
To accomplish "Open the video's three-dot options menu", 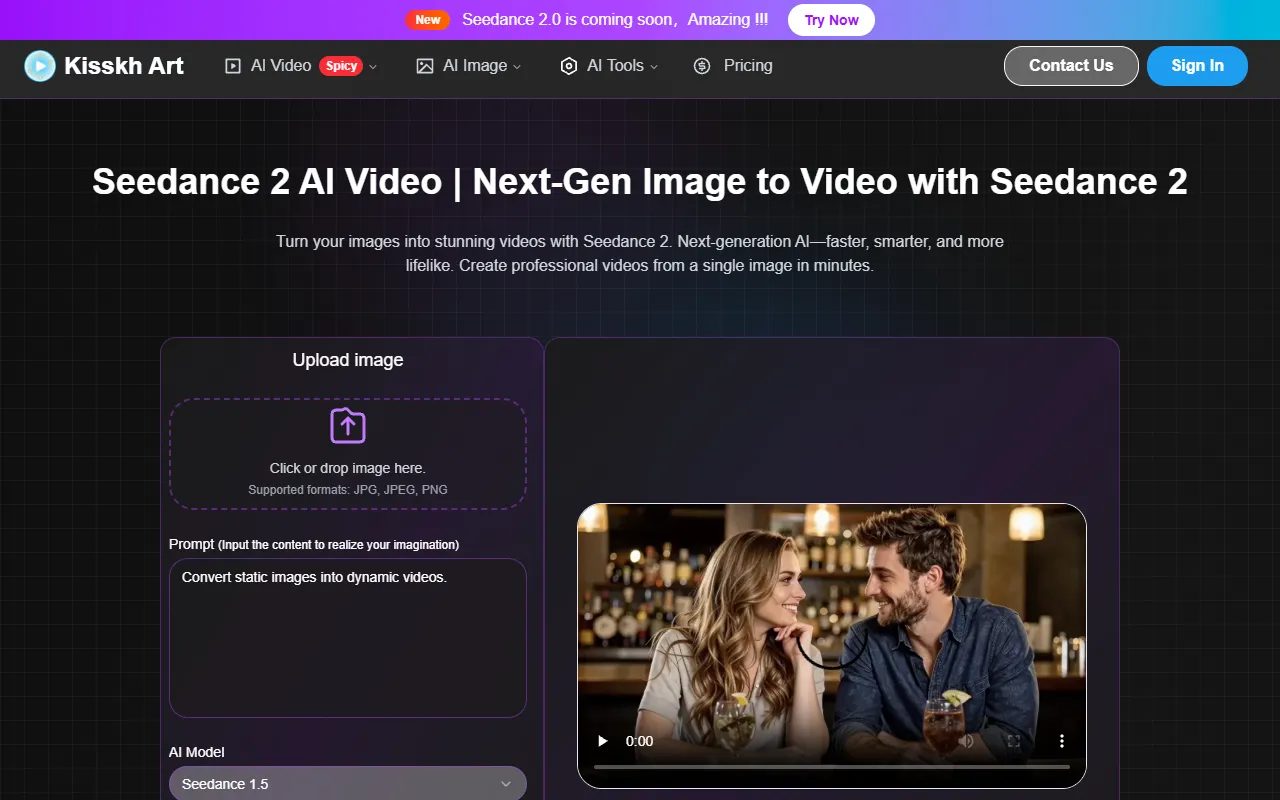I will click(1061, 741).
